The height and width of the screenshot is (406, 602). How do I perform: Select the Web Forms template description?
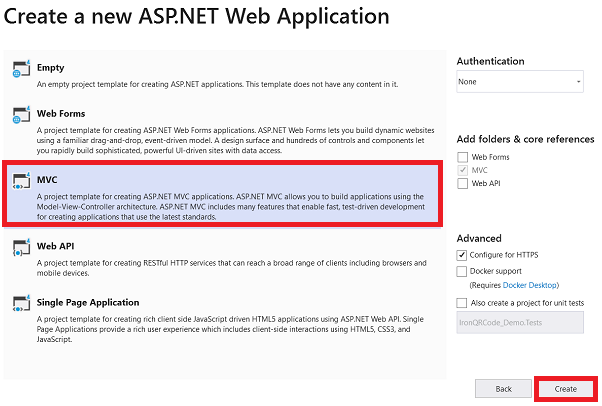coord(235,140)
